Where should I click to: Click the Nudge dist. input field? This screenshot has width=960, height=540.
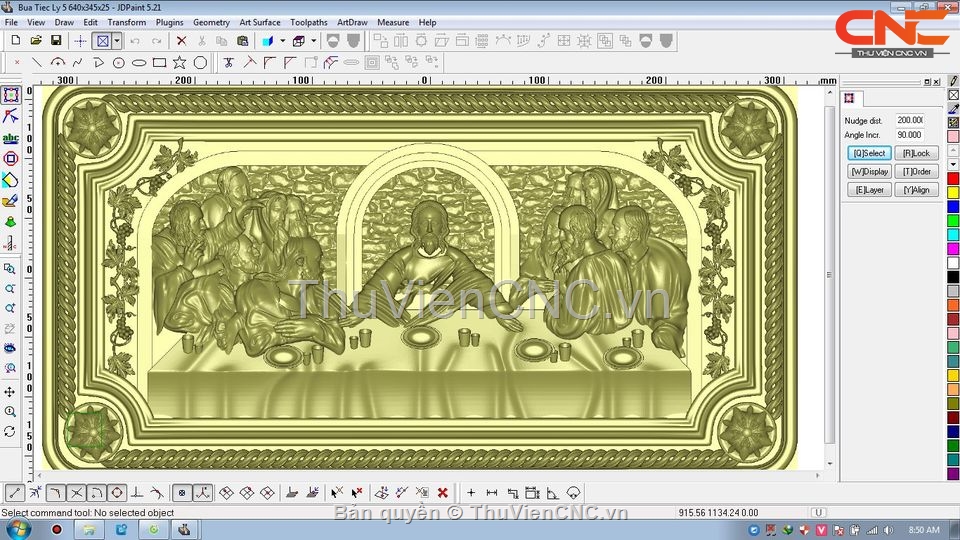910,120
